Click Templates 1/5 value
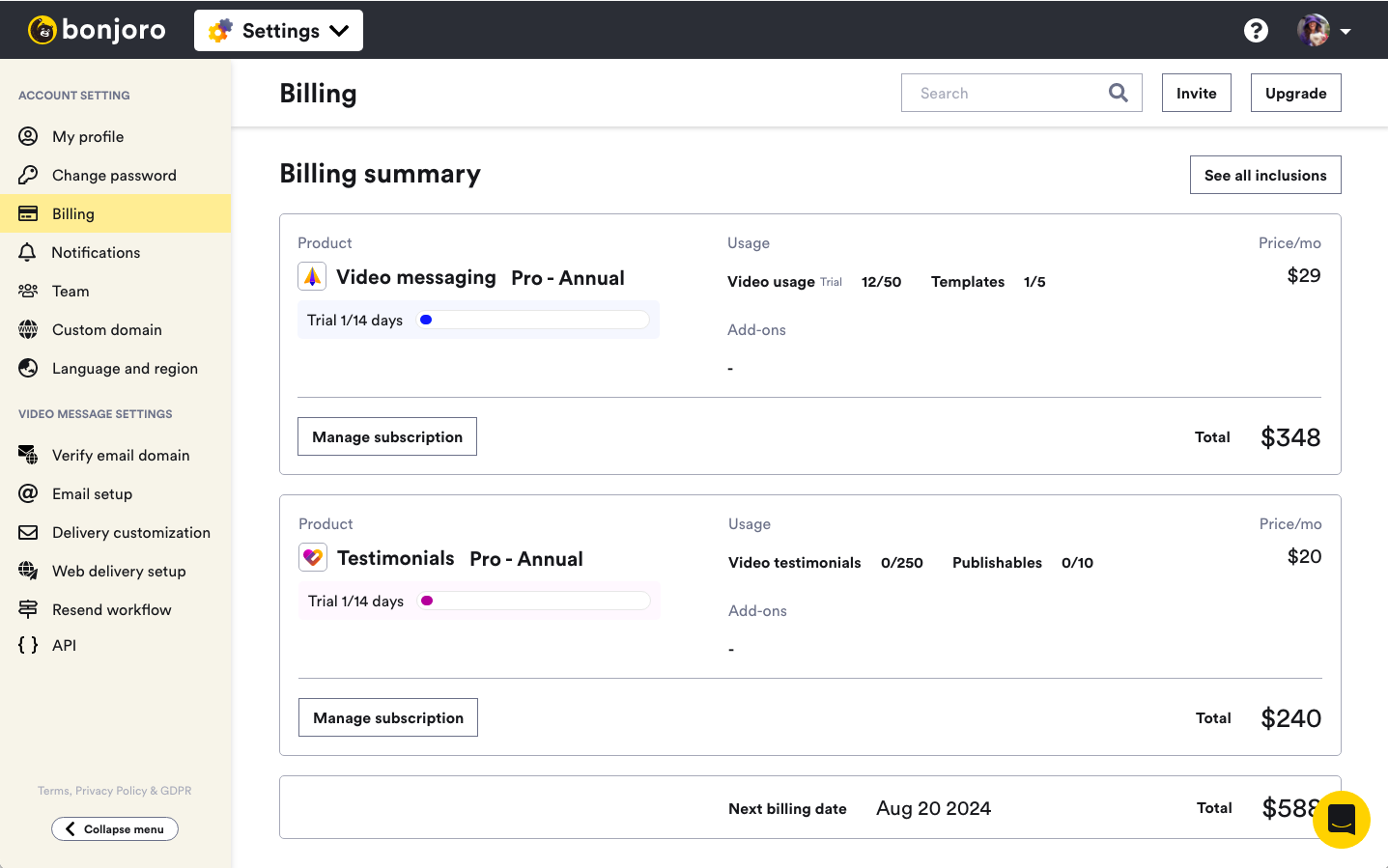The width and height of the screenshot is (1388, 868). (1034, 282)
